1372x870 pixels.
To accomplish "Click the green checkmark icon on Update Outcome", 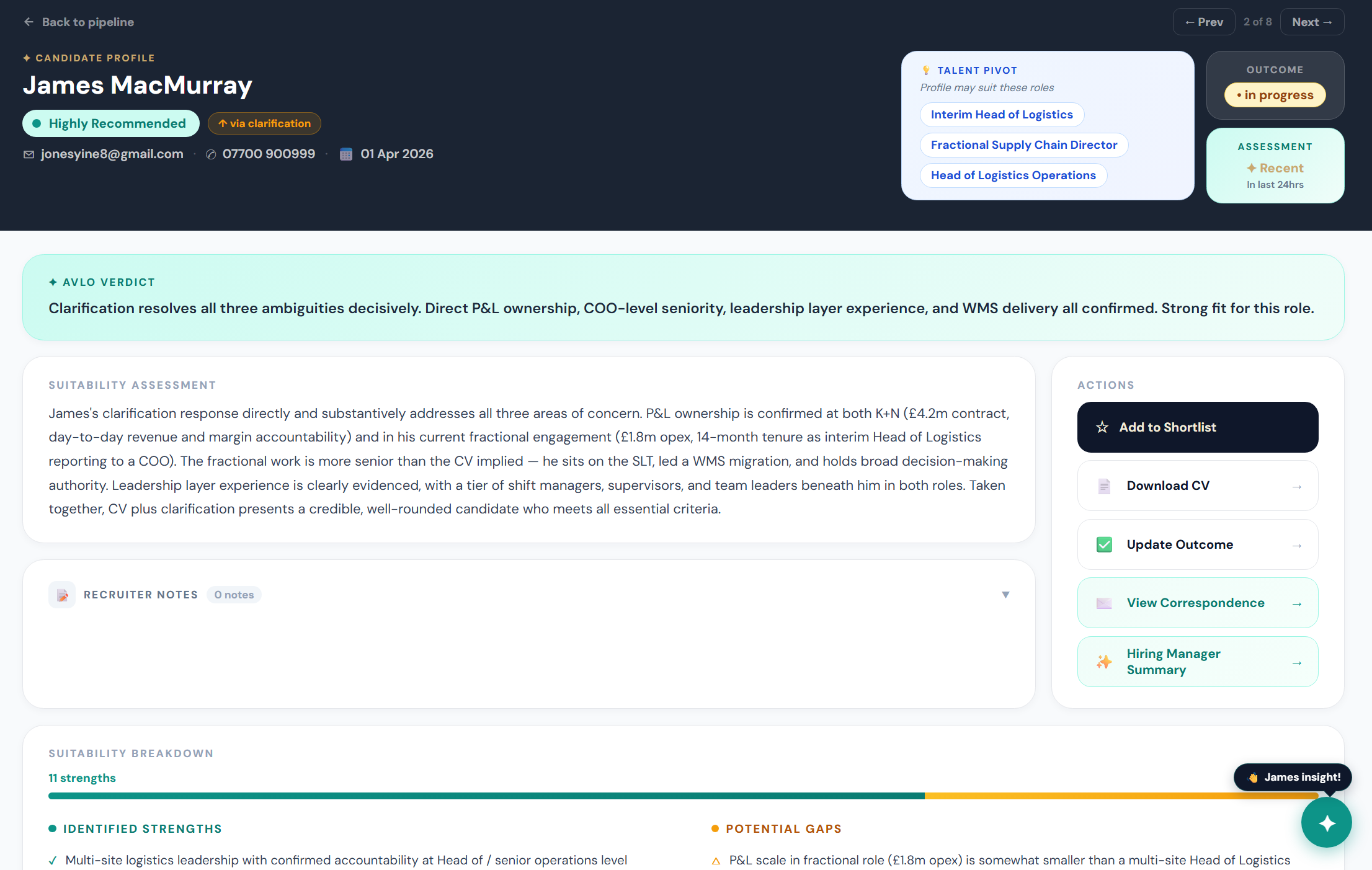I will tap(1104, 544).
